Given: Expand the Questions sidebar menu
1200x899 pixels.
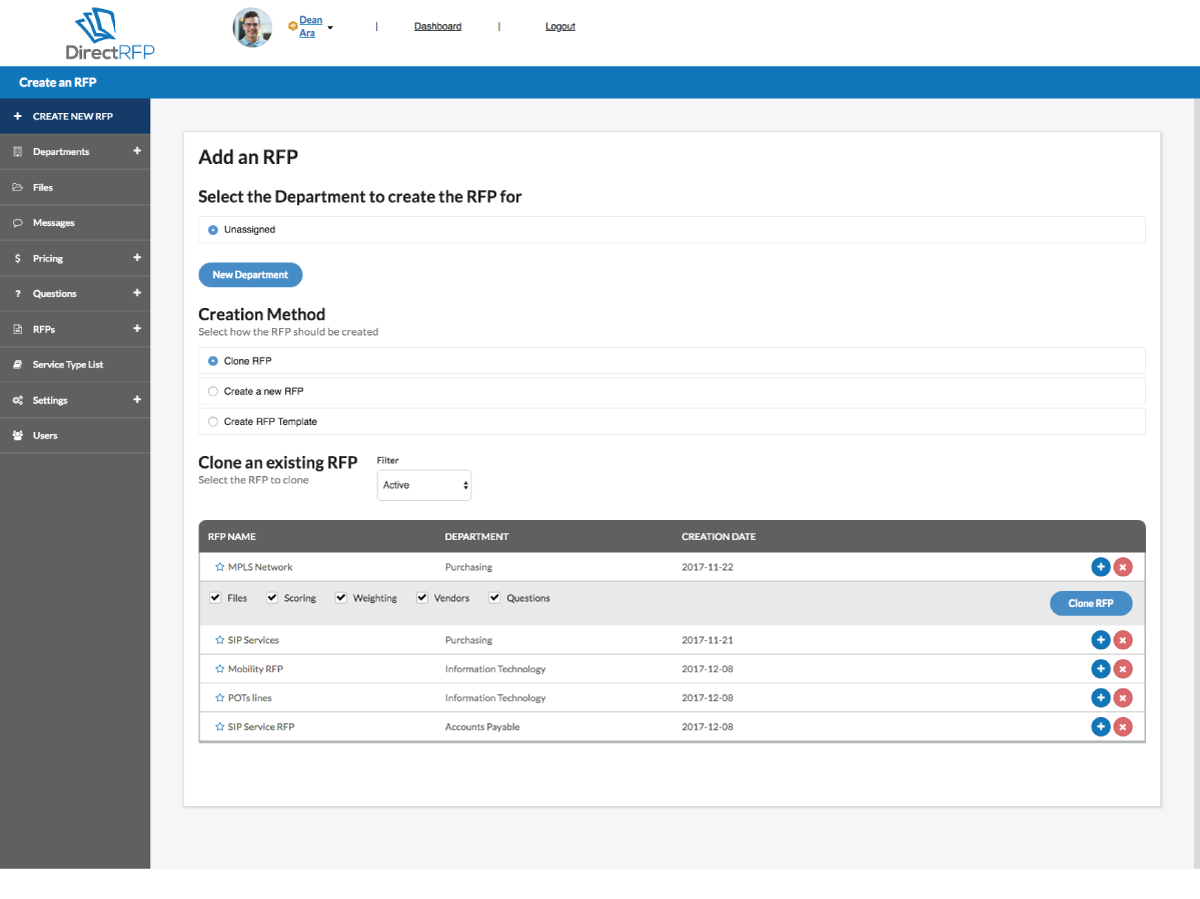Looking at the screenshot, I should click(137, 293).
